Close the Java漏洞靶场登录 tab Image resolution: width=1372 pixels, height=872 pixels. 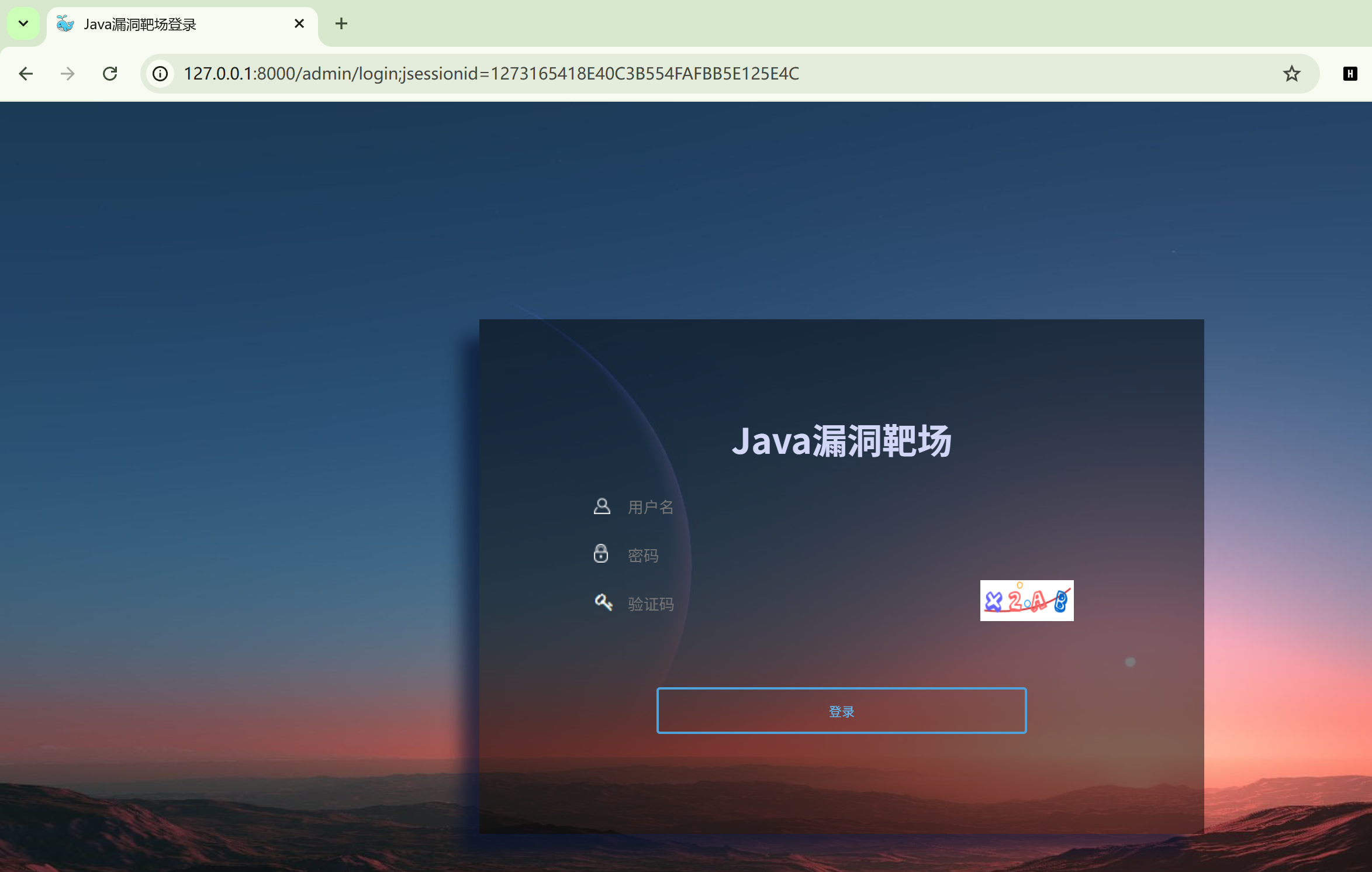pyautogui.click(x=299, y=23)
